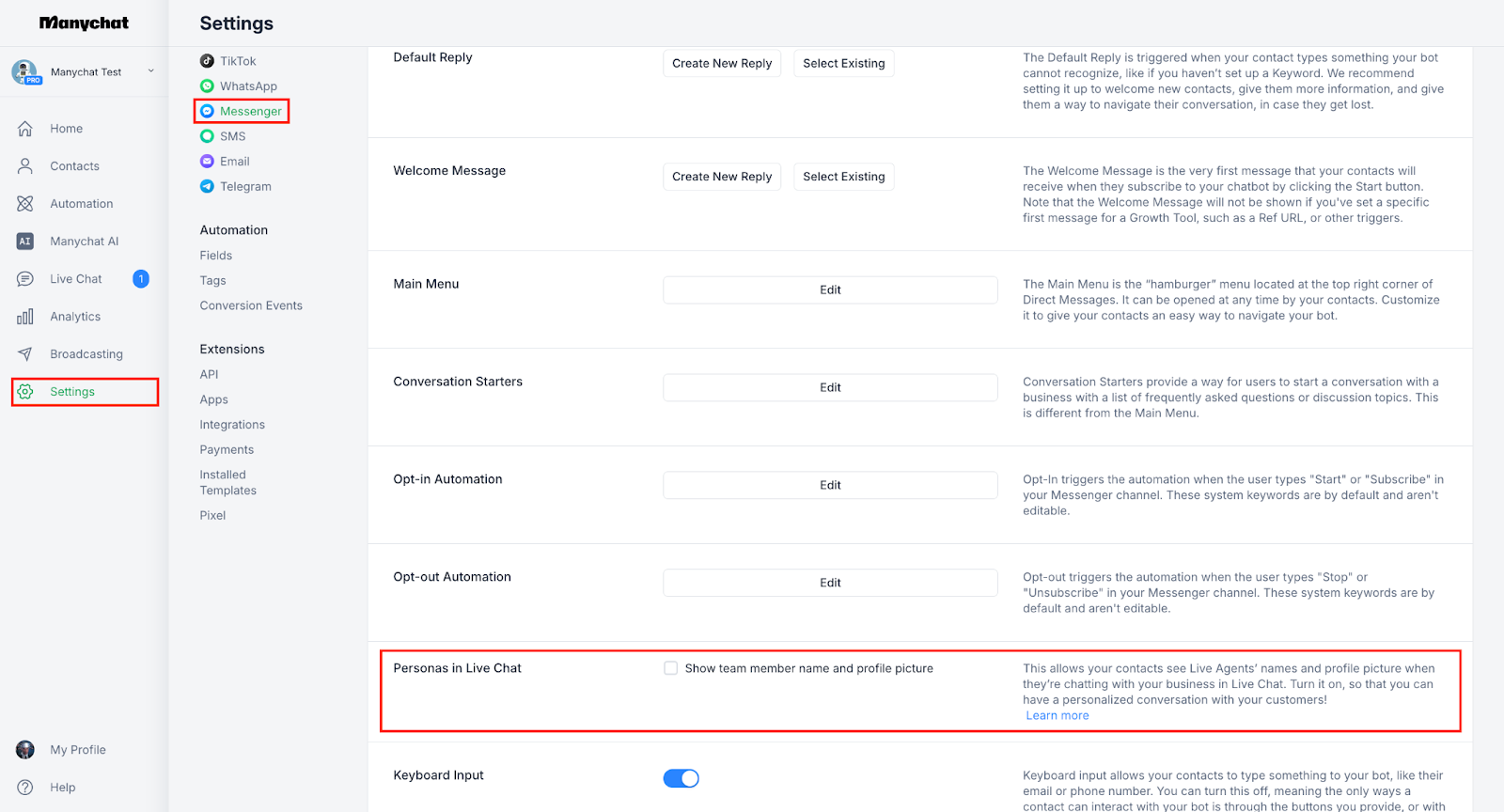Open Analytics bar chart icon

tap(25, 317)
